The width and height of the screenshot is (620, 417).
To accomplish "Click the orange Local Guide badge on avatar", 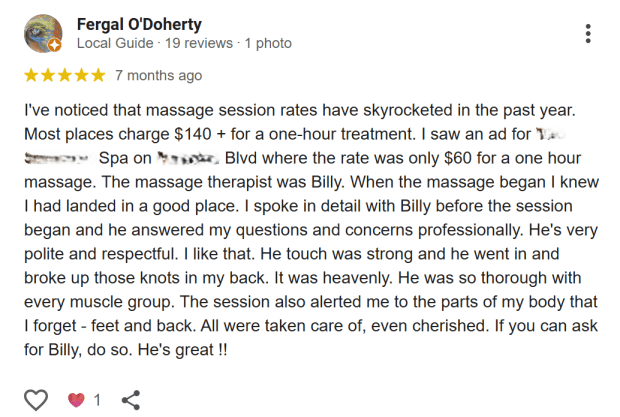I will 55,46.
